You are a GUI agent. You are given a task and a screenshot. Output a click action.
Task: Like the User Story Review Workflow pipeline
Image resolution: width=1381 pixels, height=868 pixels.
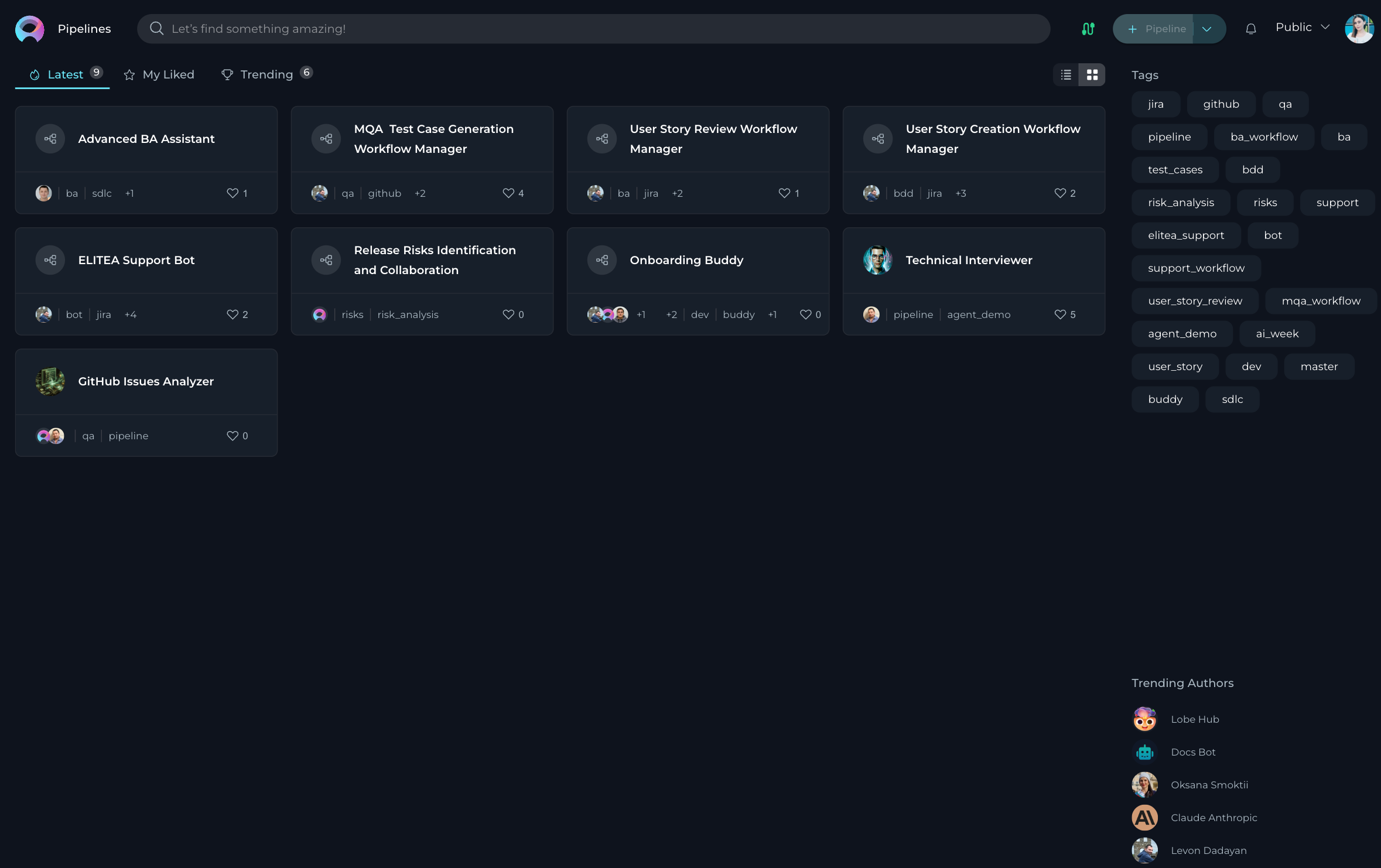(784, 193)
